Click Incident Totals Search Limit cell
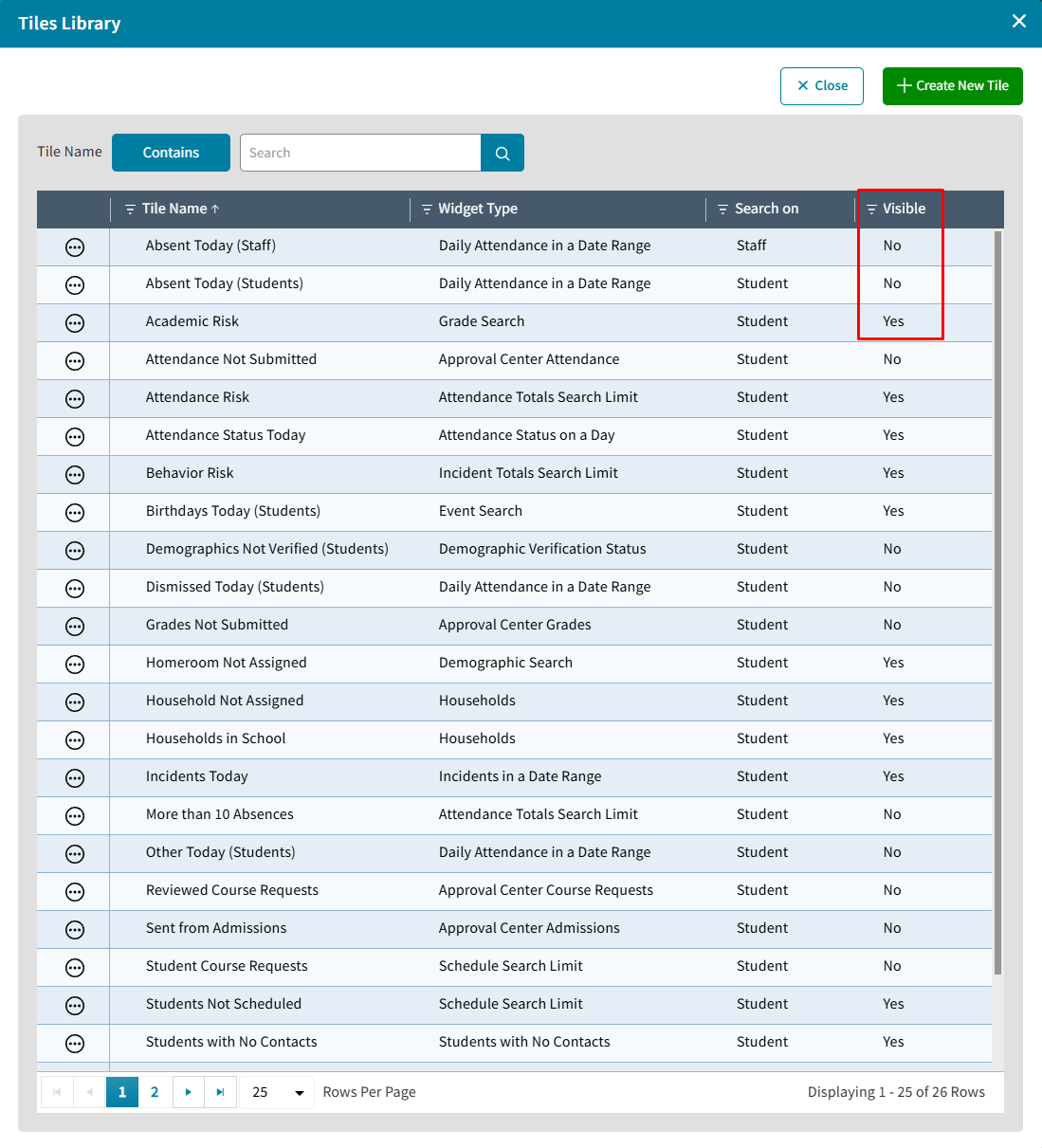1042x1148 pixels. 528,473
